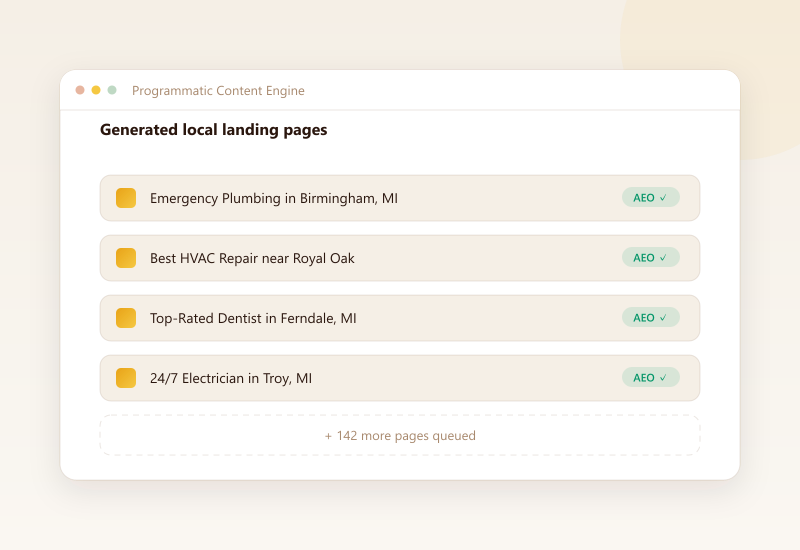Click the Programmatic Content Engine title
800x550 pixels.
(218, 91)
